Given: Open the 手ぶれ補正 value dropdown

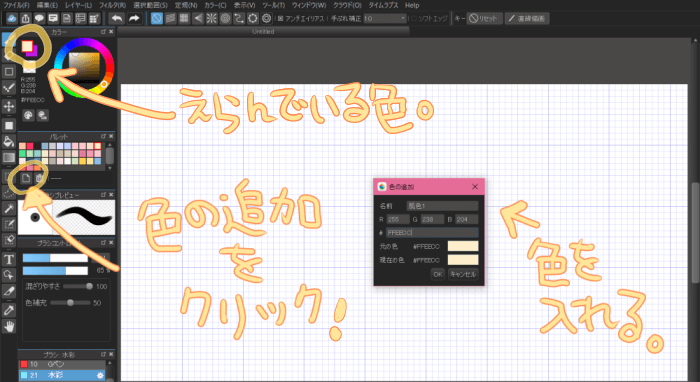Looking at the screenshot, I should coord(384,19).
